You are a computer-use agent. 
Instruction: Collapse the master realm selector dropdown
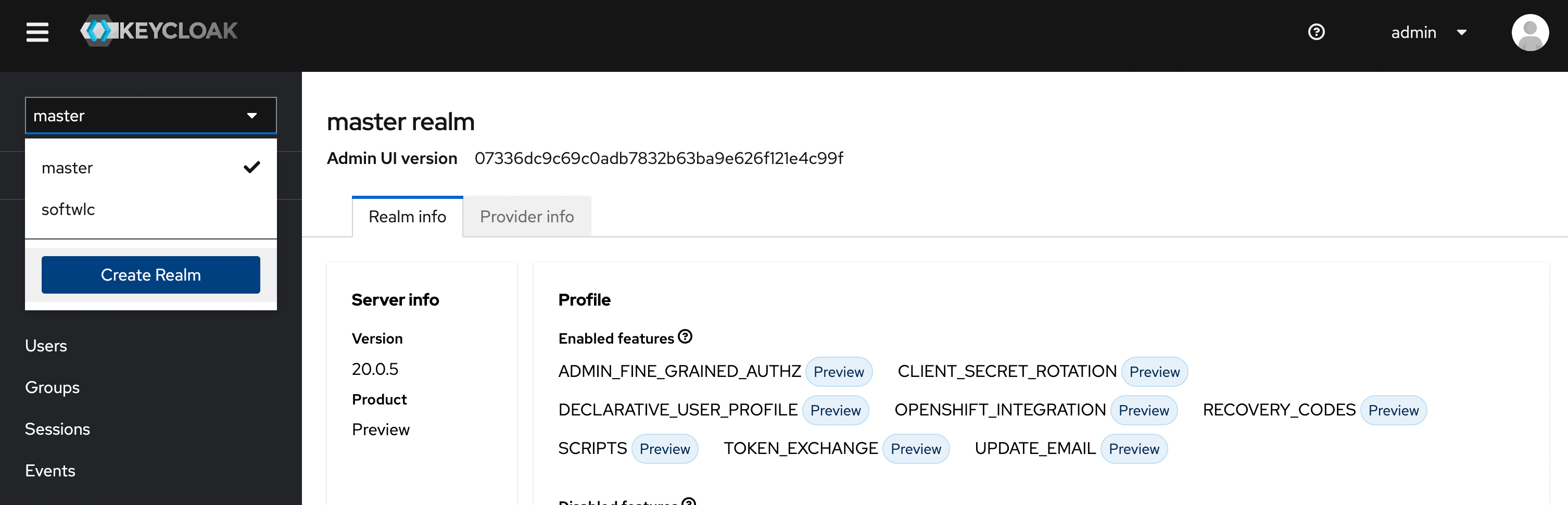150,116
